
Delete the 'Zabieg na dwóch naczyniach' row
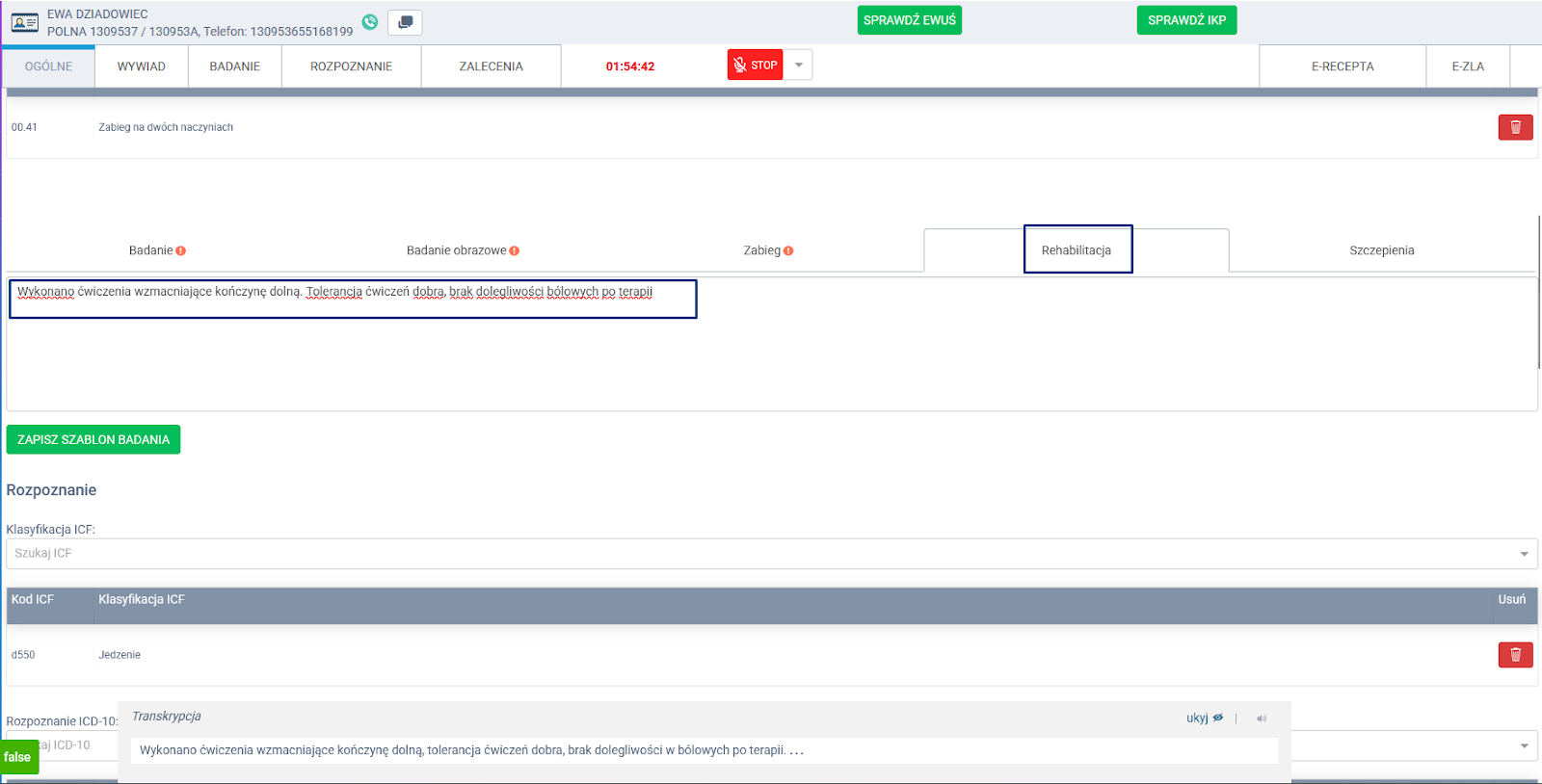pyautogui.click(x=1515, y=127)
